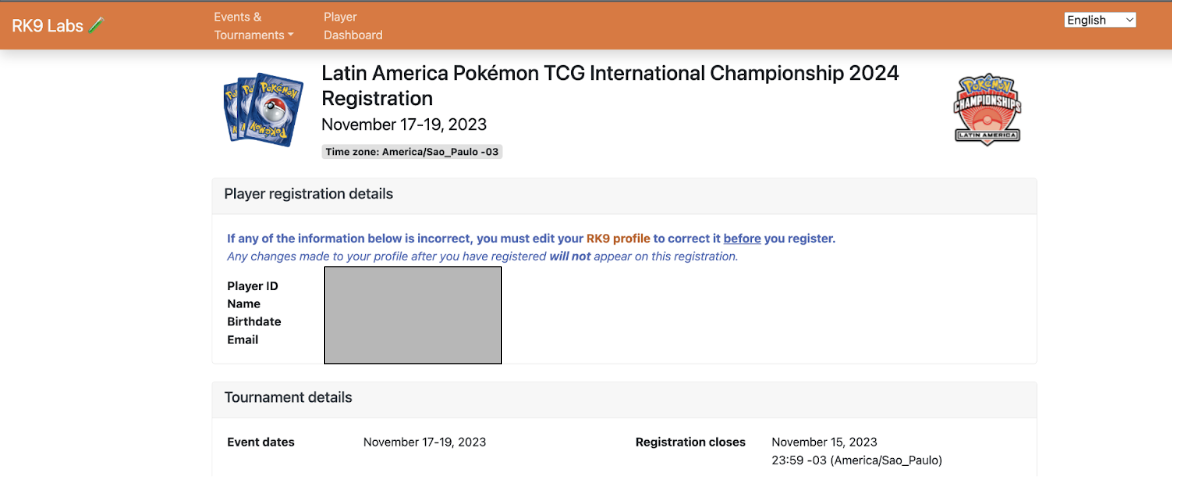Image resolution: width=1178 pixels, height=496 pixels.
Task: Click the time zone America/Sao_Paulo badge
Action: click(x=412, y=152)
